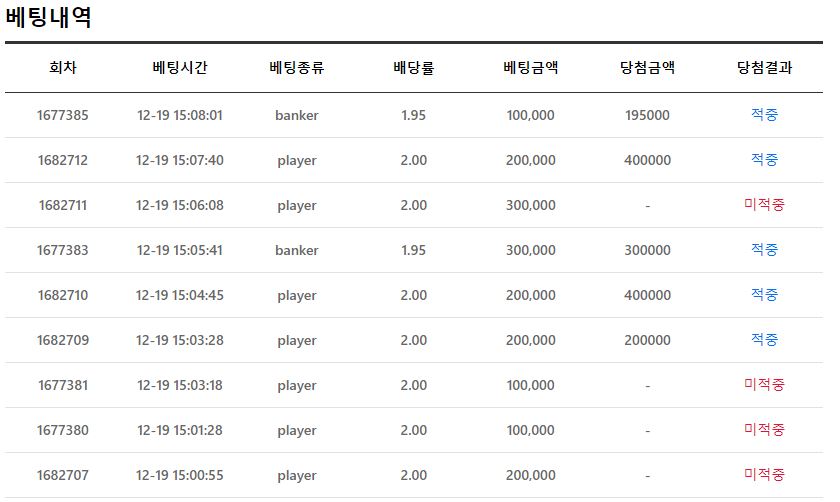Click the 회차 column header
The width and height of the screenshot is (840, 502).
pos(63,68)
